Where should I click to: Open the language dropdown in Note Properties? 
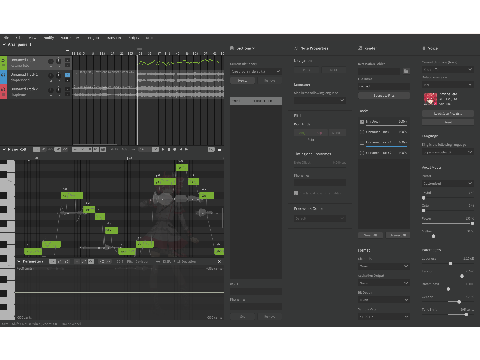coord(320,100)
